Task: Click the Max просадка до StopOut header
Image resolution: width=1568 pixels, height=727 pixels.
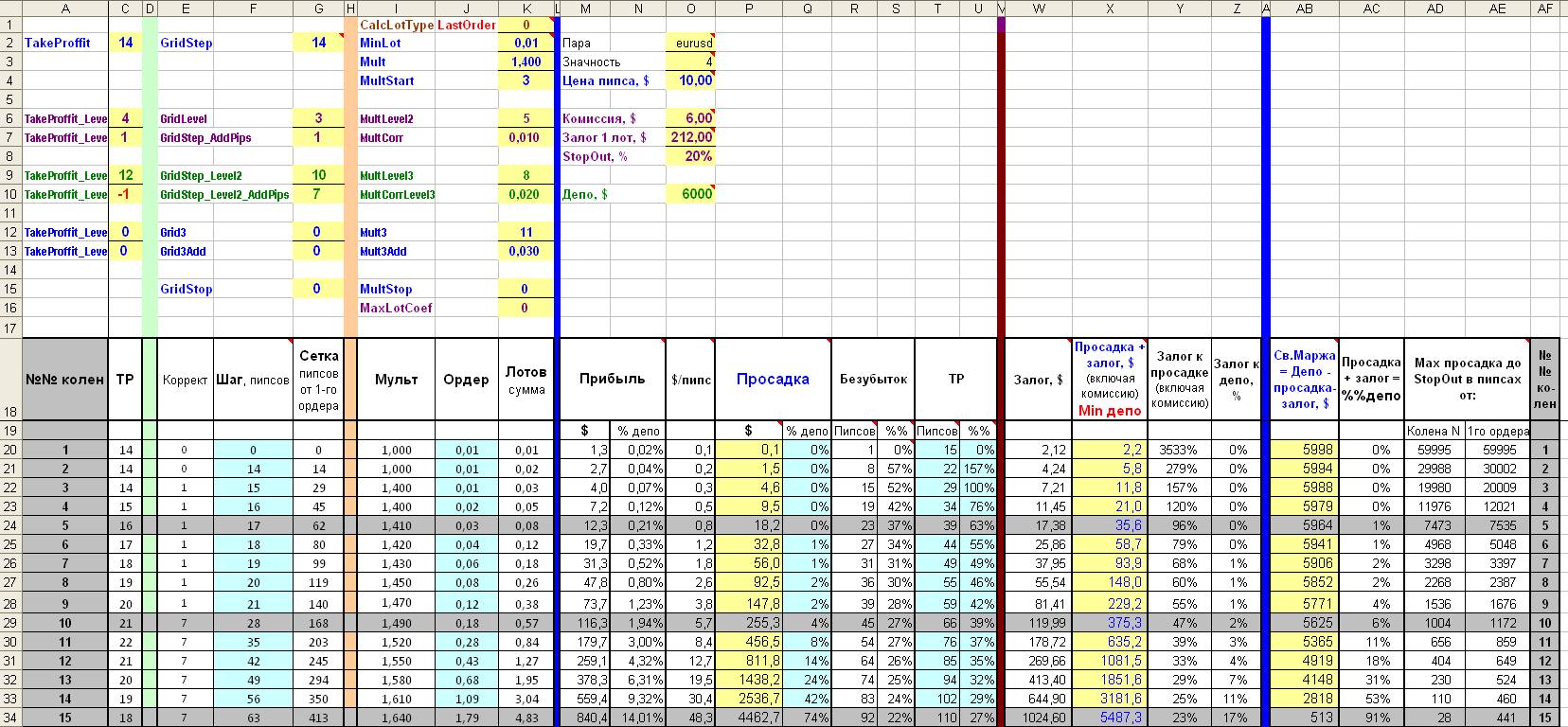Action: 1467,379
